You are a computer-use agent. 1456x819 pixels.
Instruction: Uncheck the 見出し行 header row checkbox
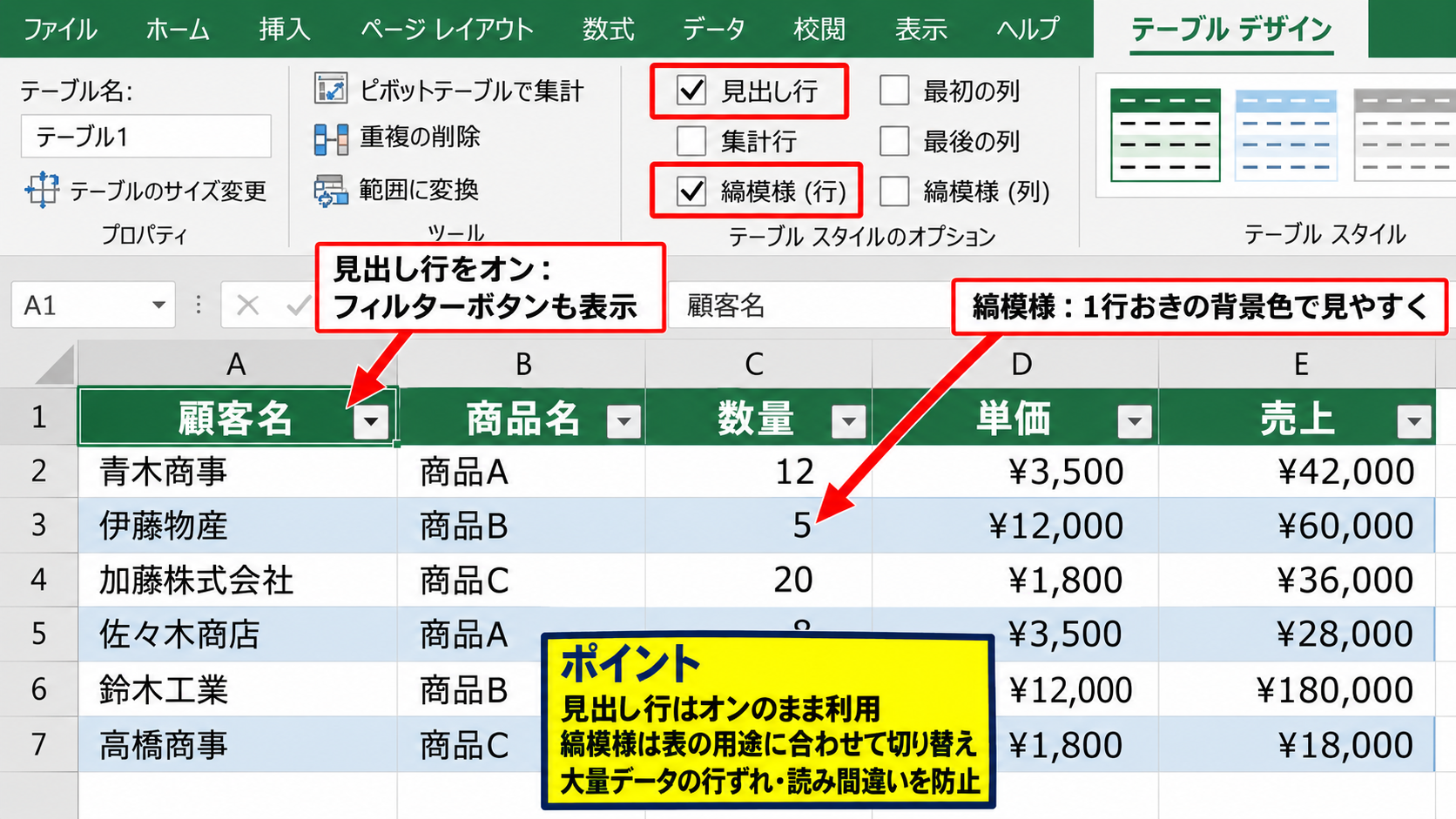tap(691, 90)
